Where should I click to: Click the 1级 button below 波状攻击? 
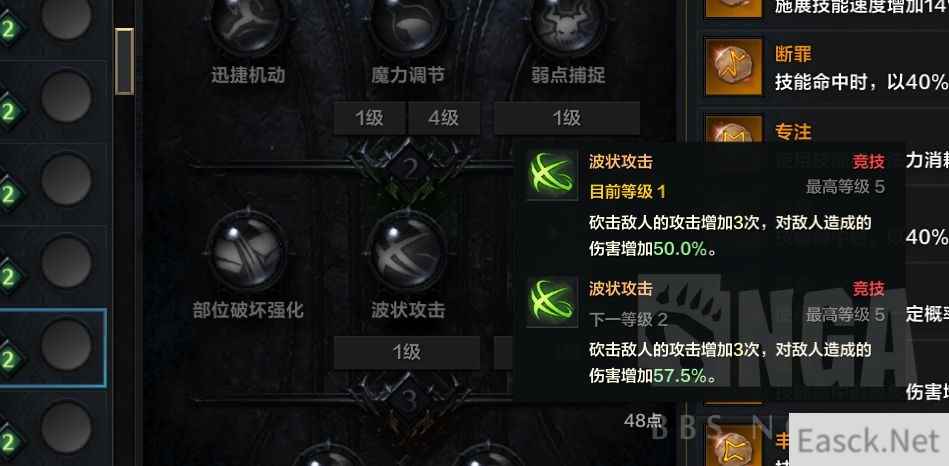coord(407,352)
